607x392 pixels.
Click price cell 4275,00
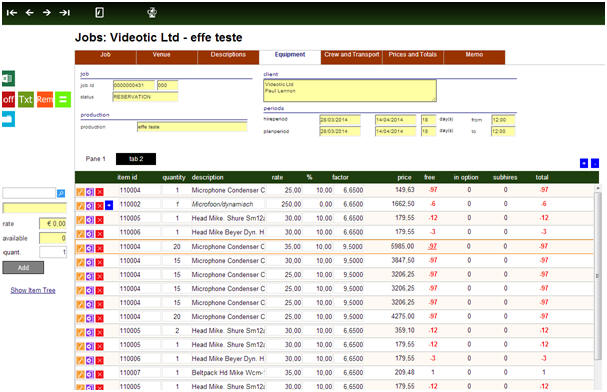403,317
